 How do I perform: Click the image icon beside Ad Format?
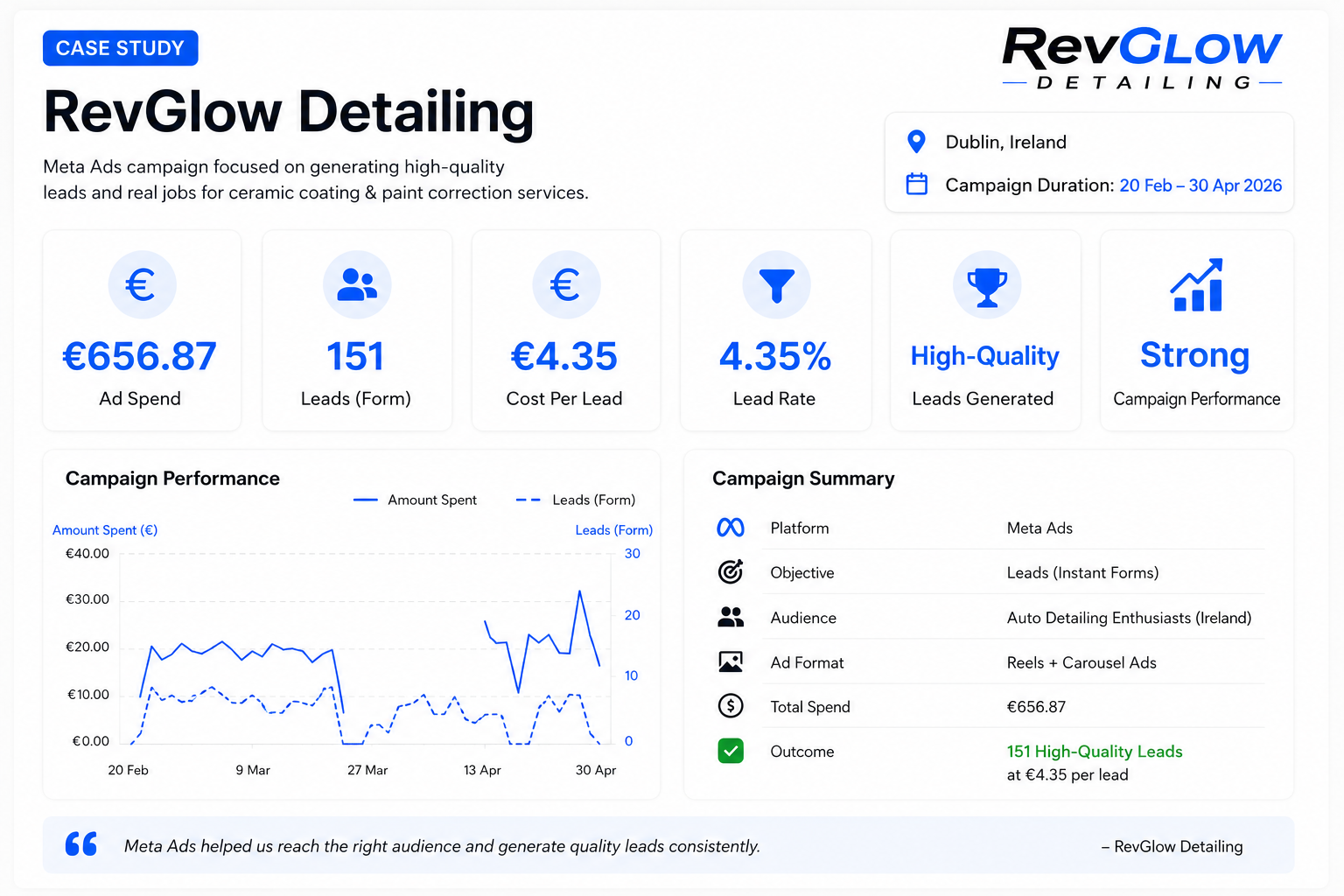click(731, 661)
